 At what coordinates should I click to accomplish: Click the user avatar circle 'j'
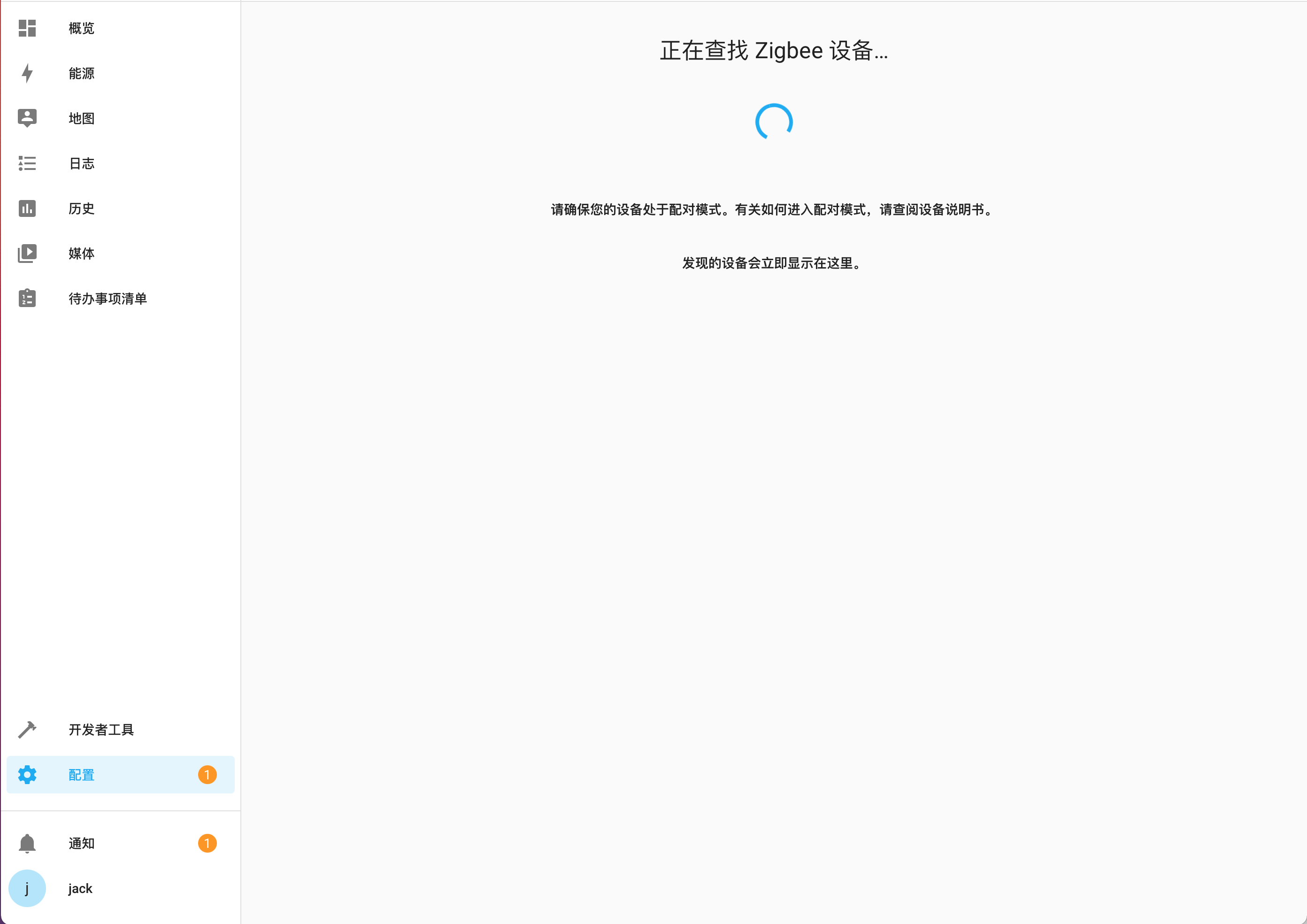[x=27, y=888]
